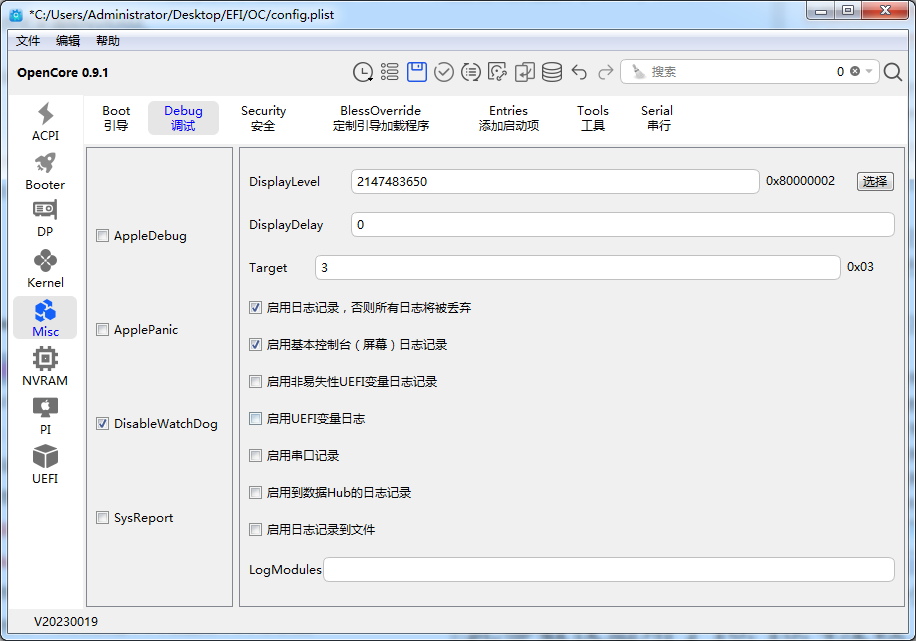Click the checkmark validate icon in toolbar
Screen dimensions: 916x641
pyautogui.click(x=444, y=72)
